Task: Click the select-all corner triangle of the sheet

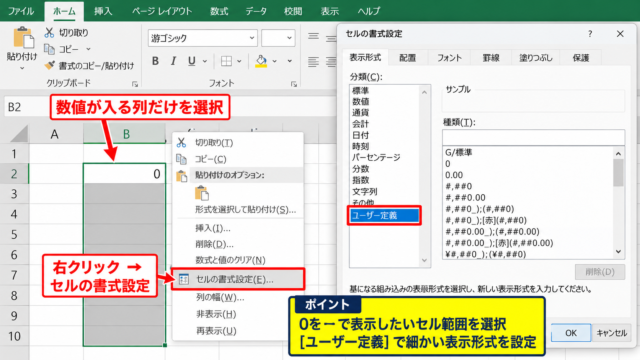Action: click(18, 134)
